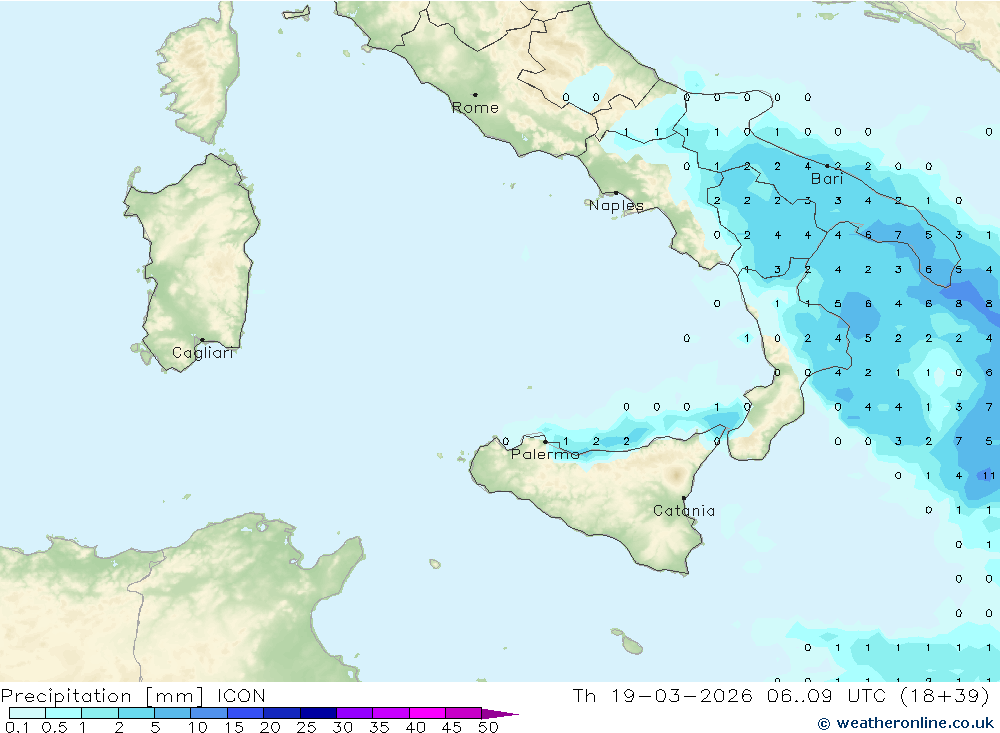Pick the 45–50 mm legend swatch

tap(464, 713)
